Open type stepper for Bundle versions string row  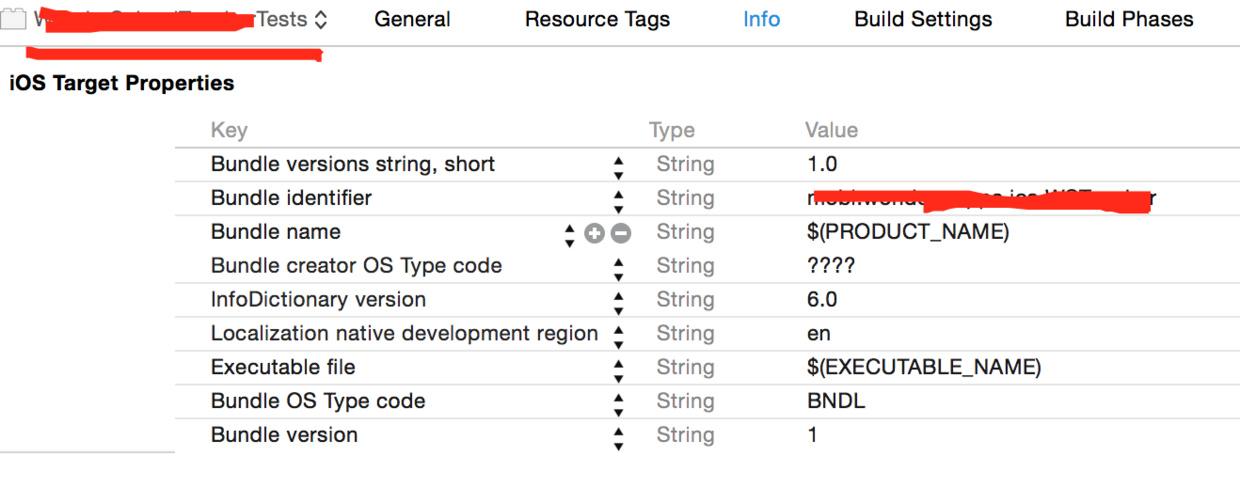click(x=619, y=166)
